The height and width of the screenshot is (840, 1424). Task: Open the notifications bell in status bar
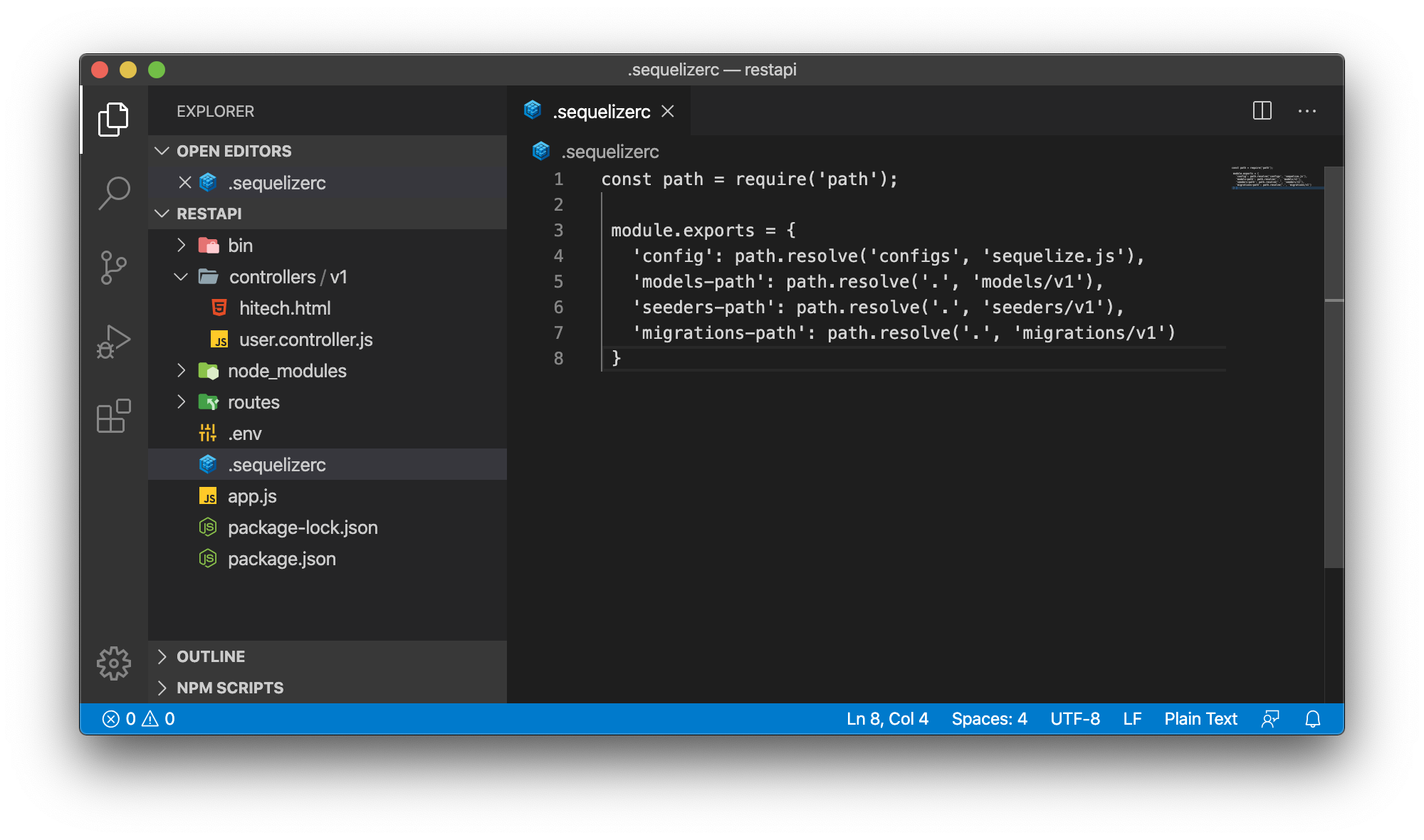(1312, 719)
